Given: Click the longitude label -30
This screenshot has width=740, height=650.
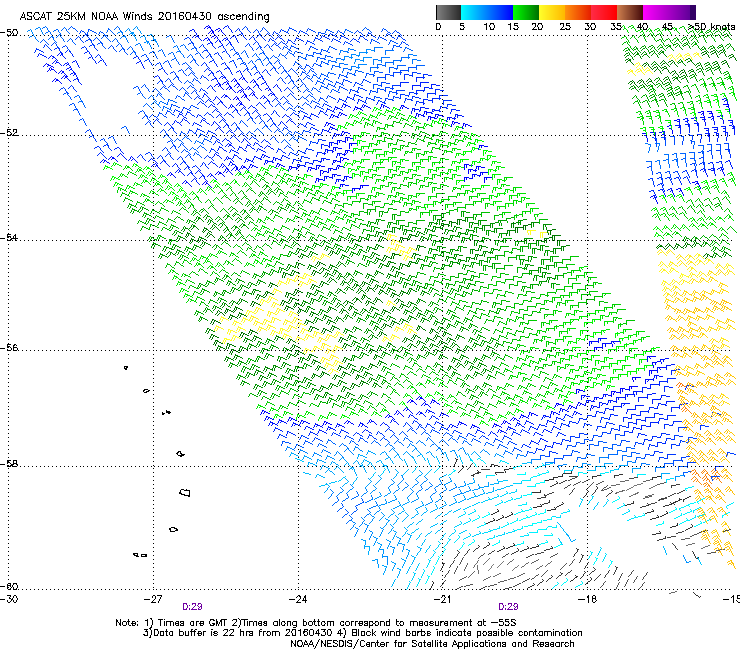Looking at the screenshot, I should click(x=8, y=599).
